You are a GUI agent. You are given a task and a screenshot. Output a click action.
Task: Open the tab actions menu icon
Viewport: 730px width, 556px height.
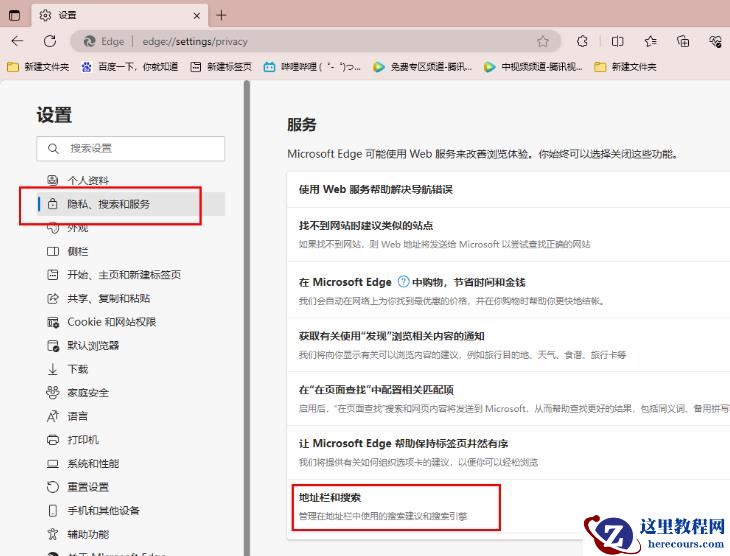(14, 15)
